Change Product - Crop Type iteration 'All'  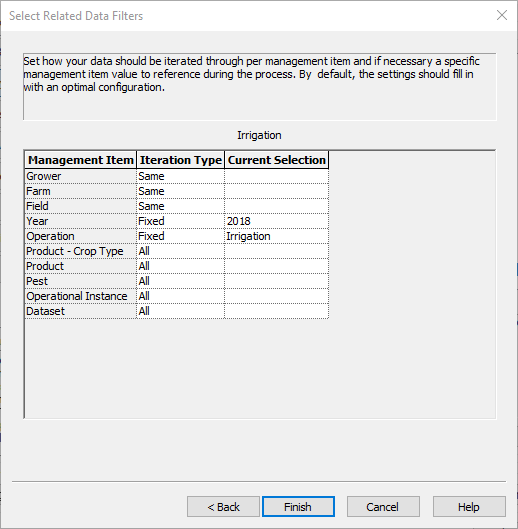(181, 251)
